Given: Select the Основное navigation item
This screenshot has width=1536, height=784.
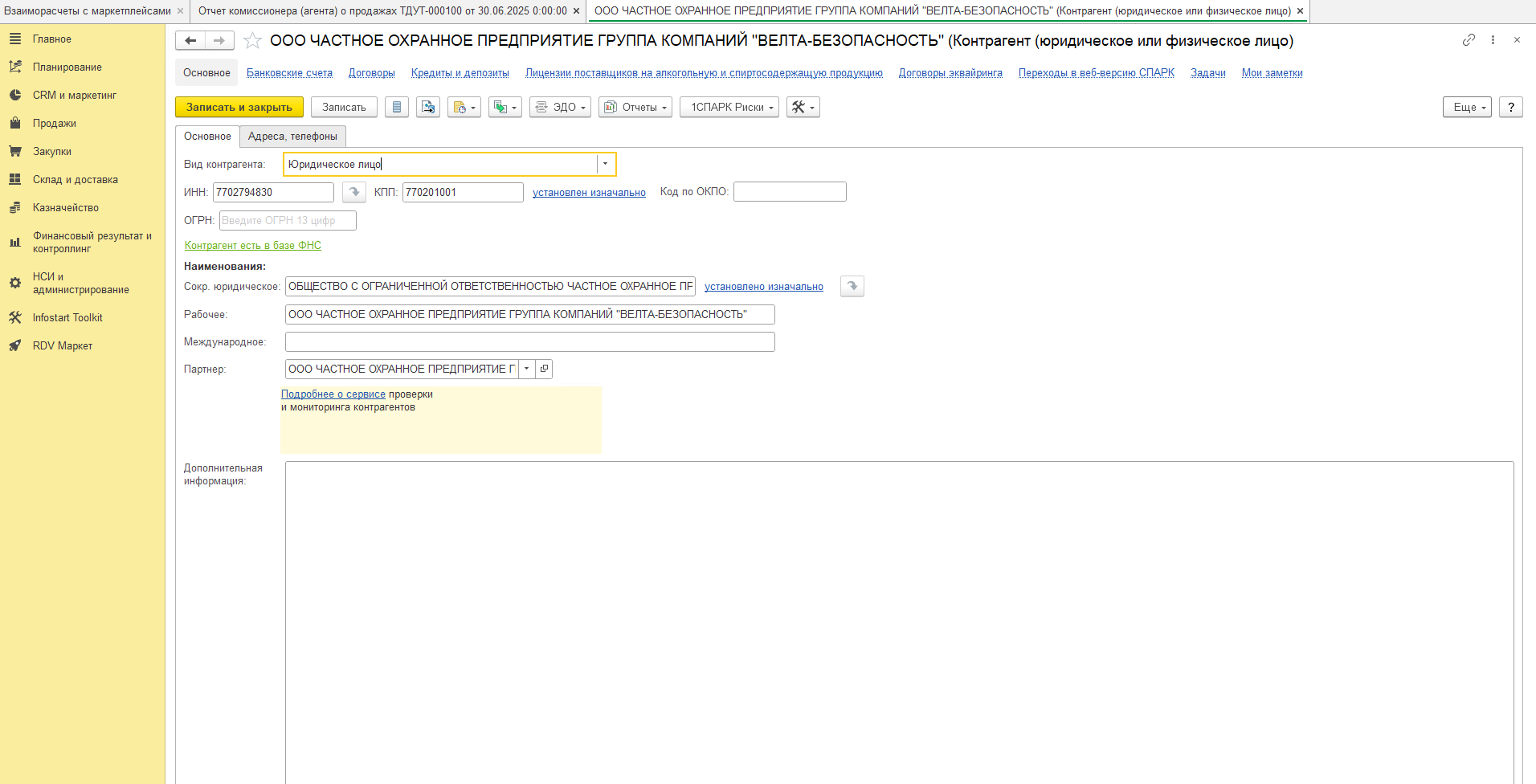Looking at the screenshot, I should click(x=206, y=72).
